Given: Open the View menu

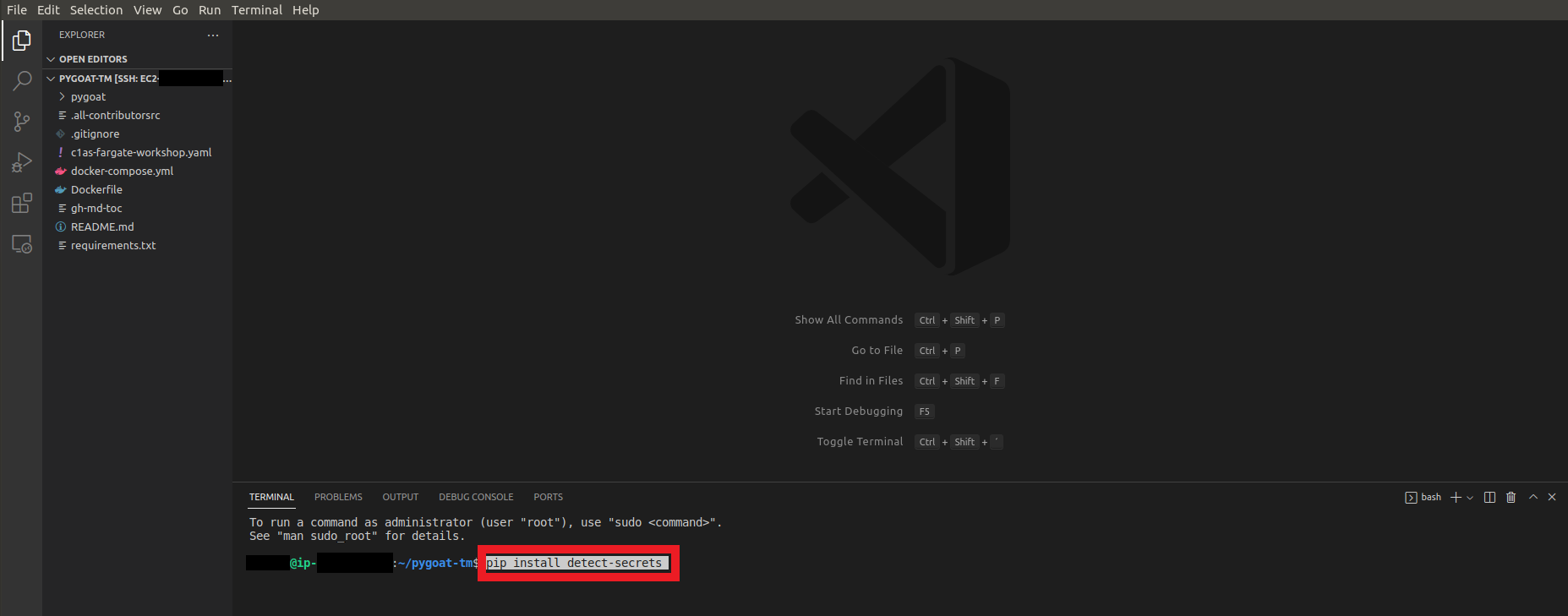Looking at the screenshot, I should coord(147,10).
